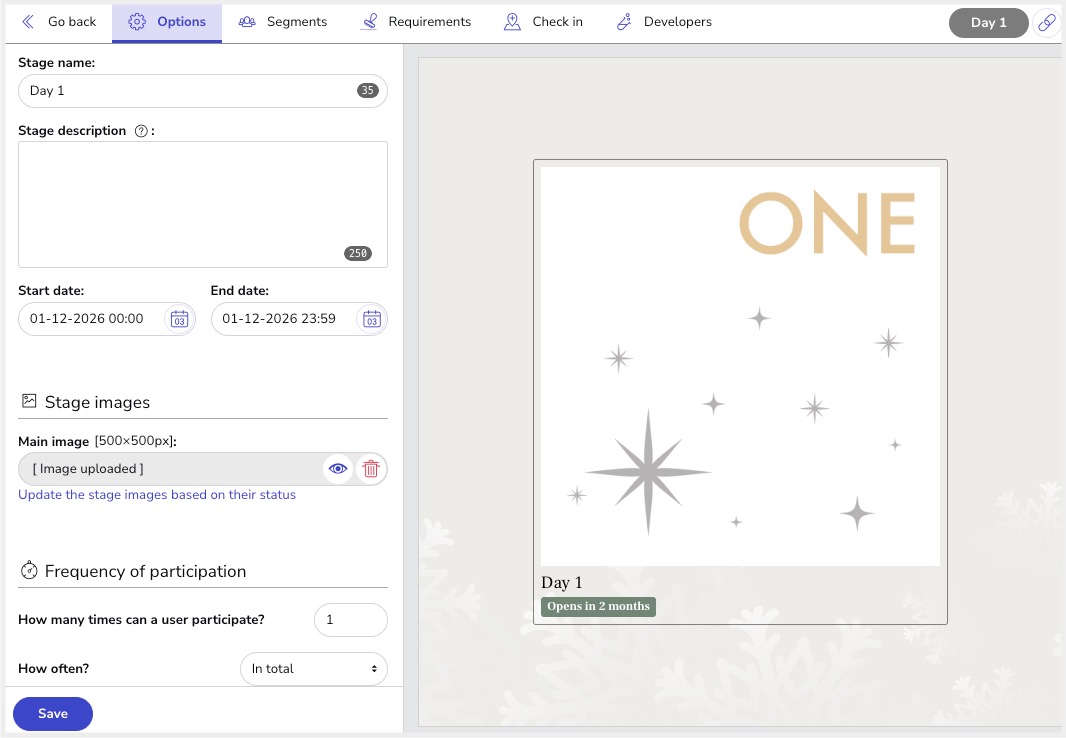Click the Day 1 caption under preview
The image size is (1066, 738).
[x=562, y=582]
